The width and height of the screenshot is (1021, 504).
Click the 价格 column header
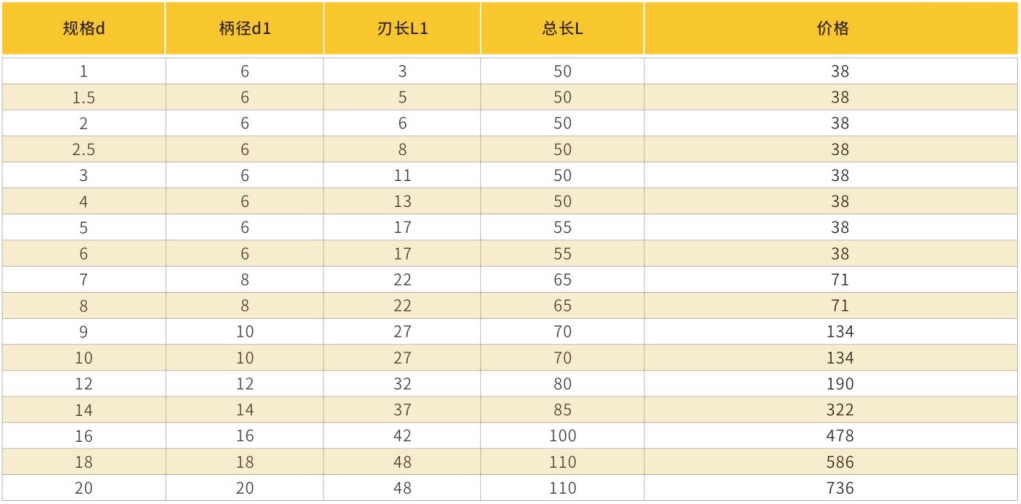point(832,29)
